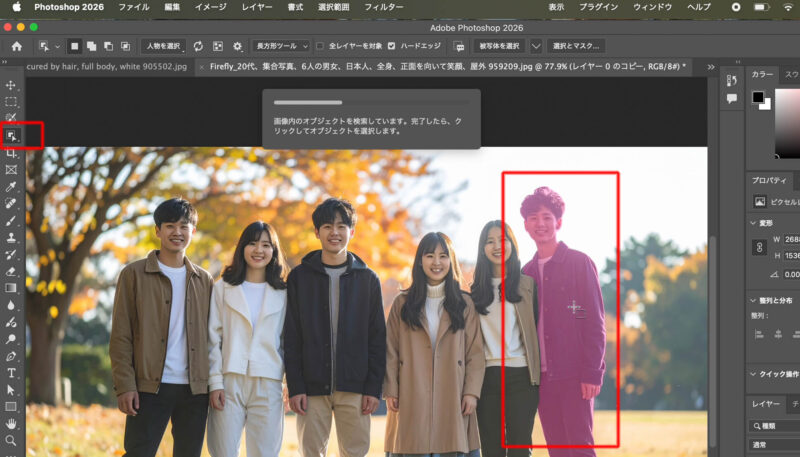Open dropdown arrow beside 被写体を選択
Screen dimensions: 800x457
coord(536,46)
